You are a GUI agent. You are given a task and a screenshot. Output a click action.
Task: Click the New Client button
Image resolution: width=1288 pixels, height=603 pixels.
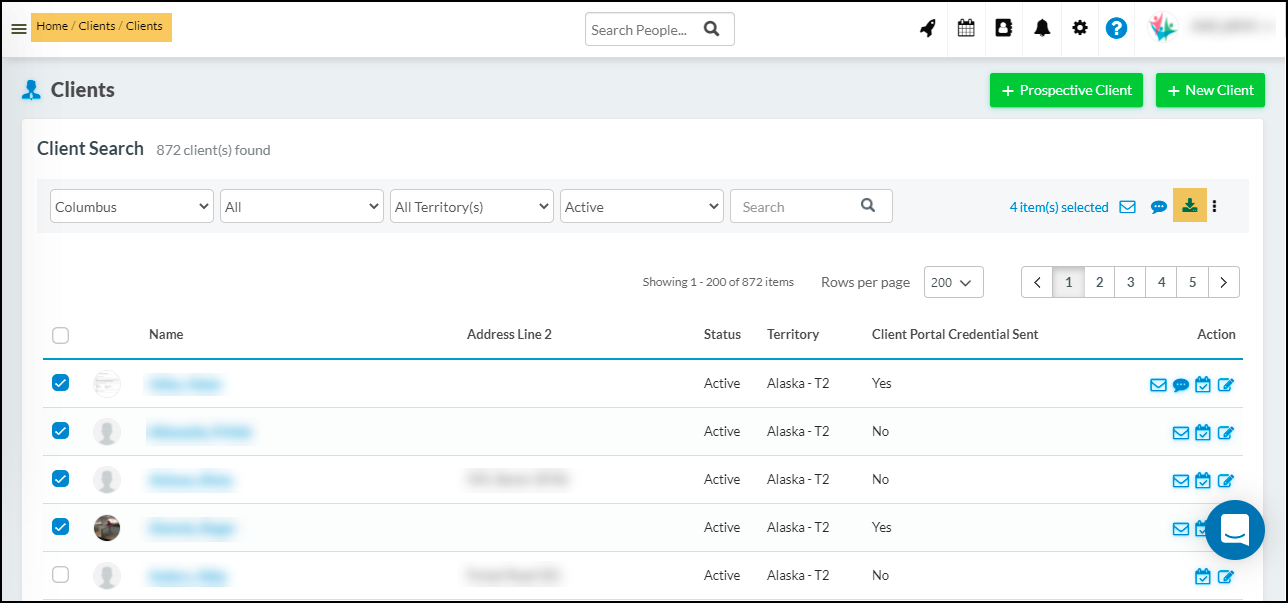tap(1210, 90)
